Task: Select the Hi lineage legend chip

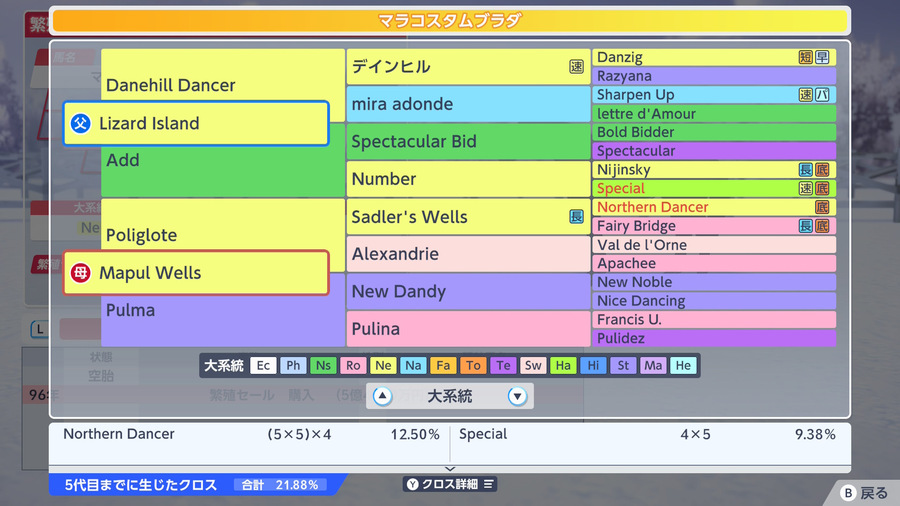Action: pos(593,365)
